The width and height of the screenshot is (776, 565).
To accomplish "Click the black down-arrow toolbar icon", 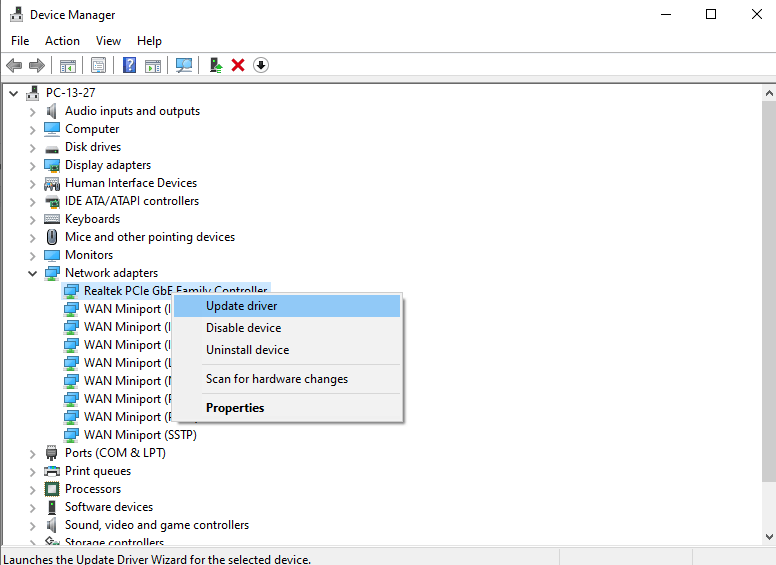I will pos(261,65).
